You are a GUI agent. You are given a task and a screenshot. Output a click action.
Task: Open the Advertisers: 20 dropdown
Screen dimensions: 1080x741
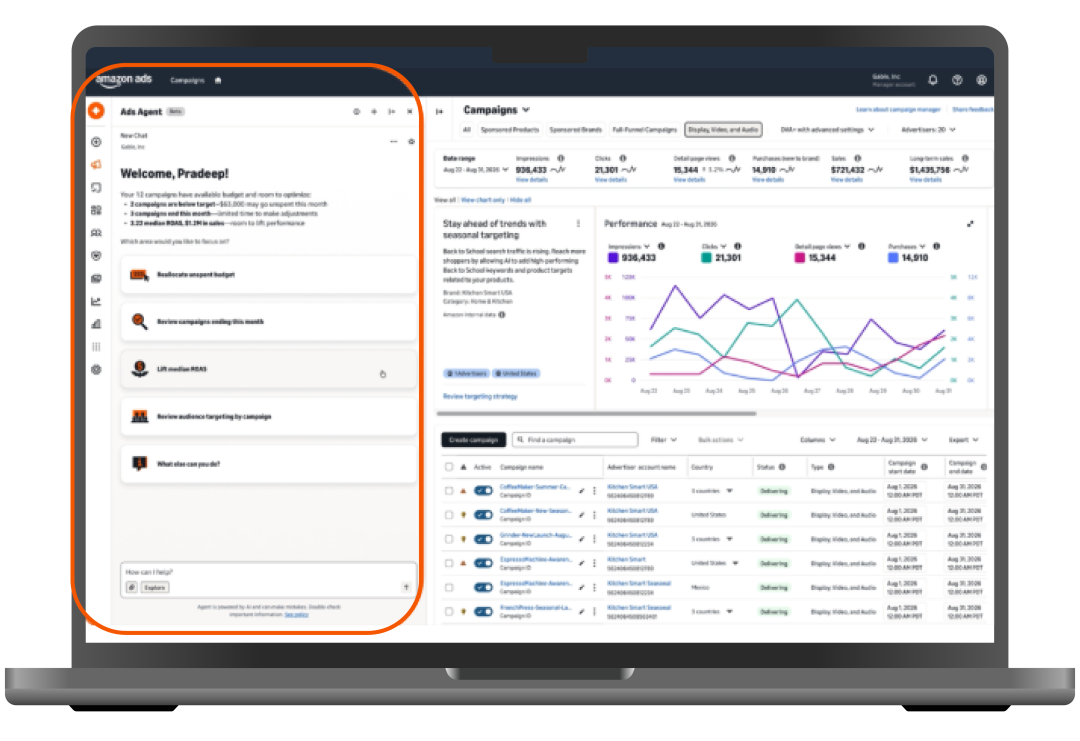928,129
